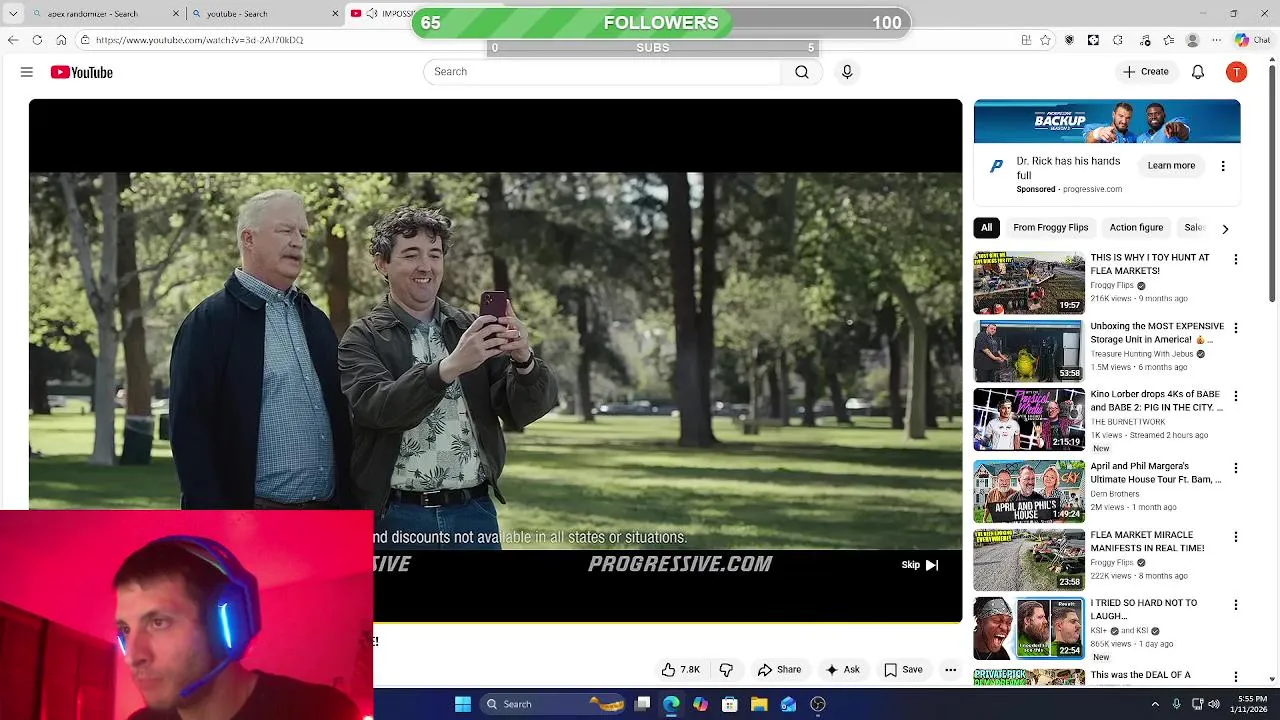1280x720 pixels.
Task: Open options for FLEA MARKET MIRACLE video
Action: coord(1235,537)
